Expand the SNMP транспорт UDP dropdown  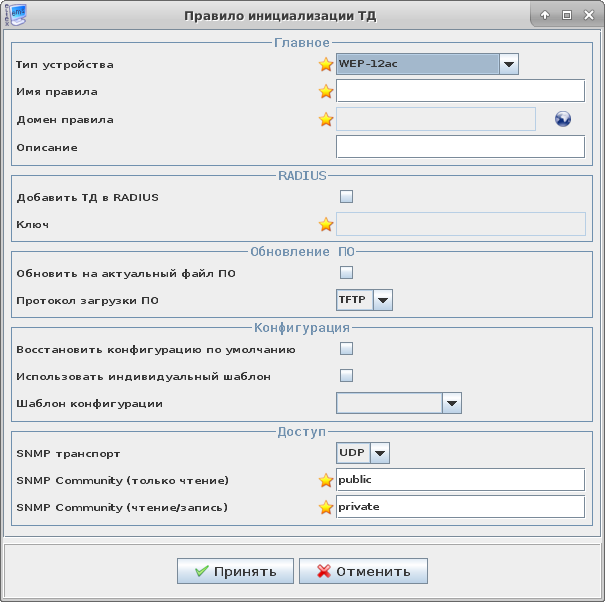coord(379,453)
